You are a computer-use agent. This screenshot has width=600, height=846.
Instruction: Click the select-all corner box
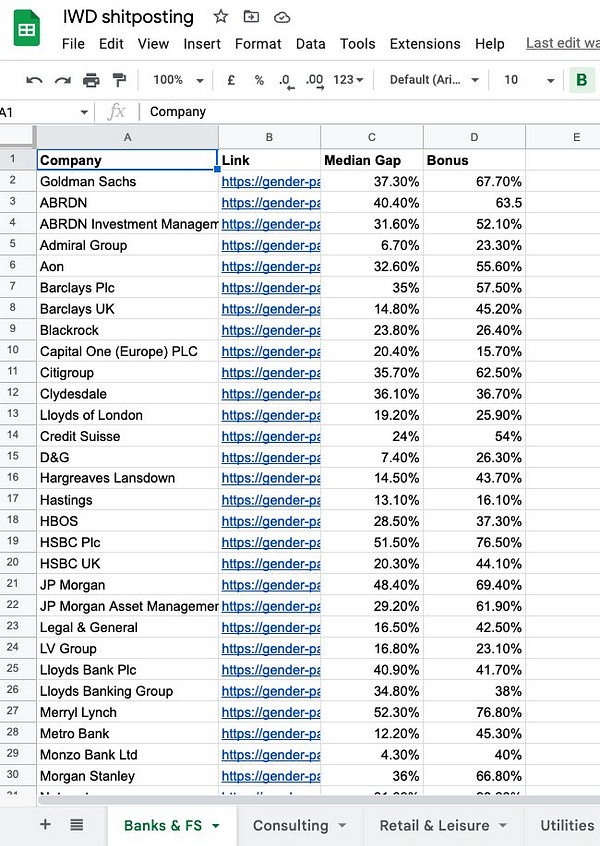tap(17, 137)
